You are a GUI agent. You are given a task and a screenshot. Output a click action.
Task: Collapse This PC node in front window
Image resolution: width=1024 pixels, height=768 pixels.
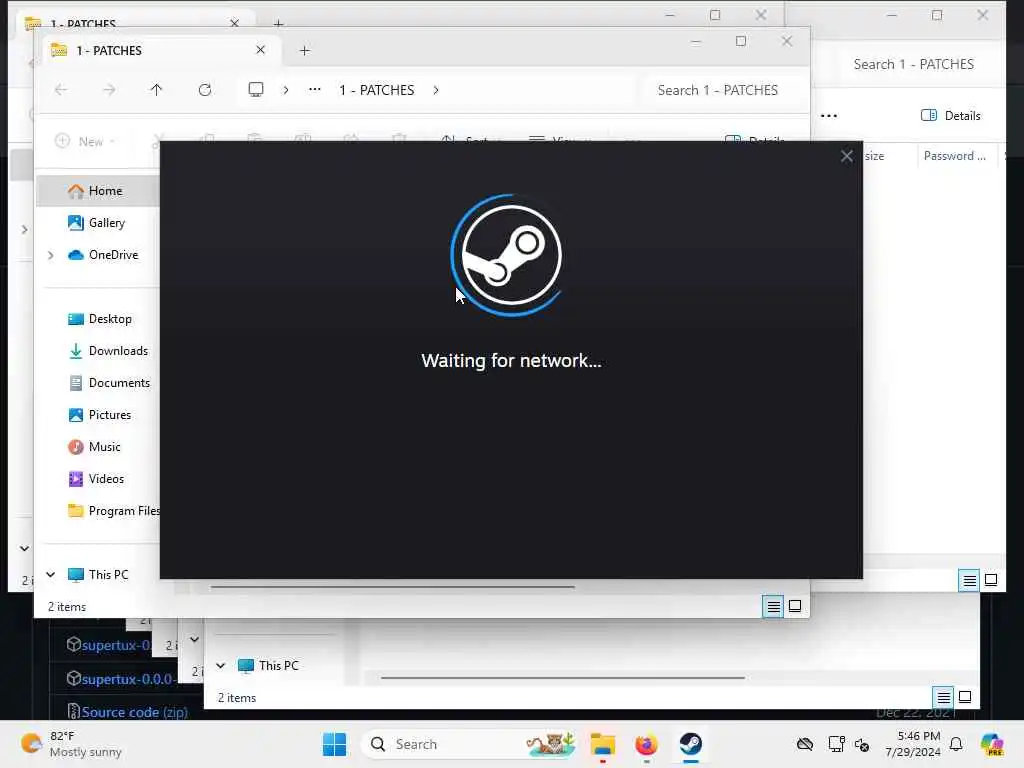click(50, 575)
